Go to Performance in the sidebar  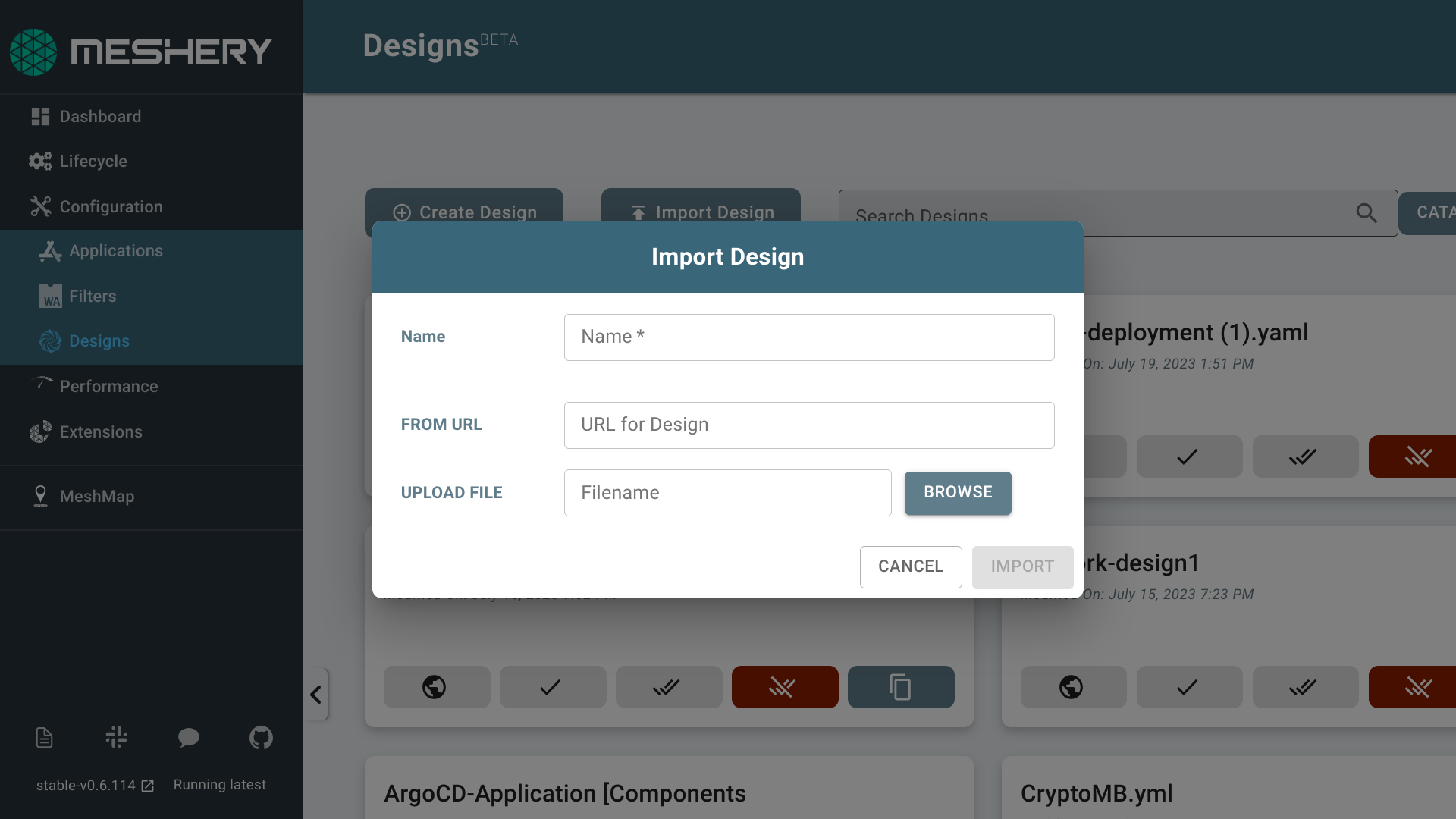pyautogui.click(x=108, y=387)
